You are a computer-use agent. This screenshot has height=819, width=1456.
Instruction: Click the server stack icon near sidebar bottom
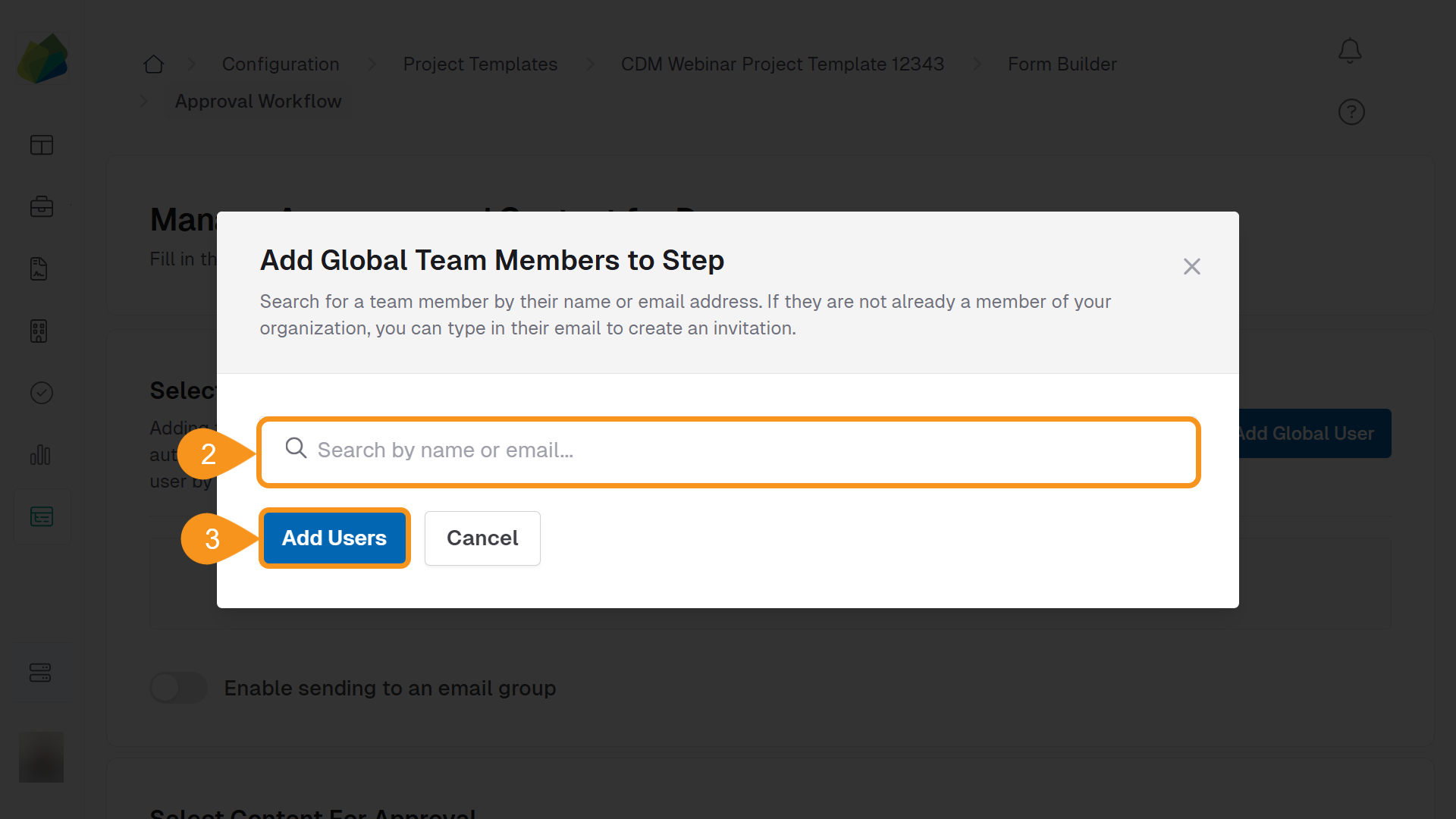[x=42, y=672]
